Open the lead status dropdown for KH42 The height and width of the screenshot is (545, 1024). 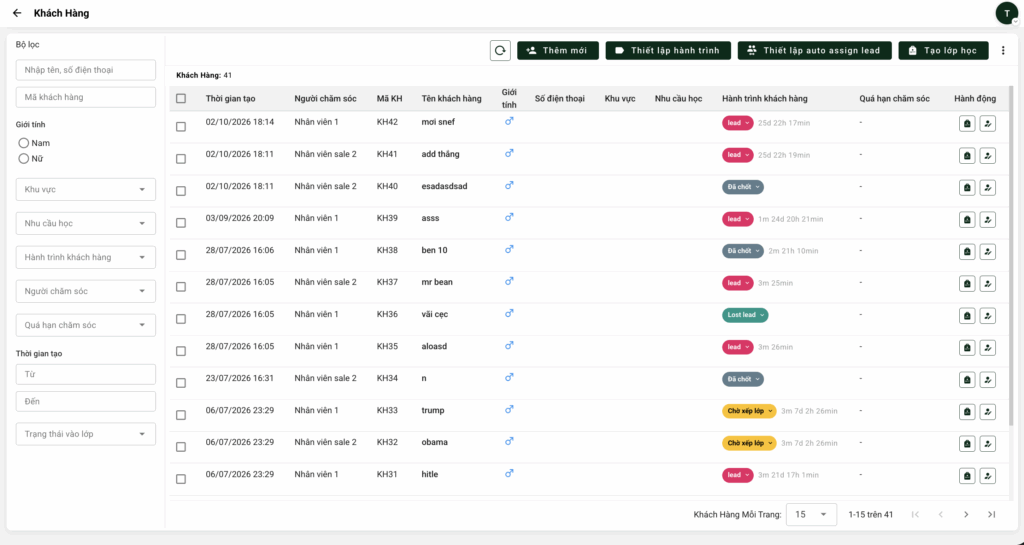click(738, 123)
